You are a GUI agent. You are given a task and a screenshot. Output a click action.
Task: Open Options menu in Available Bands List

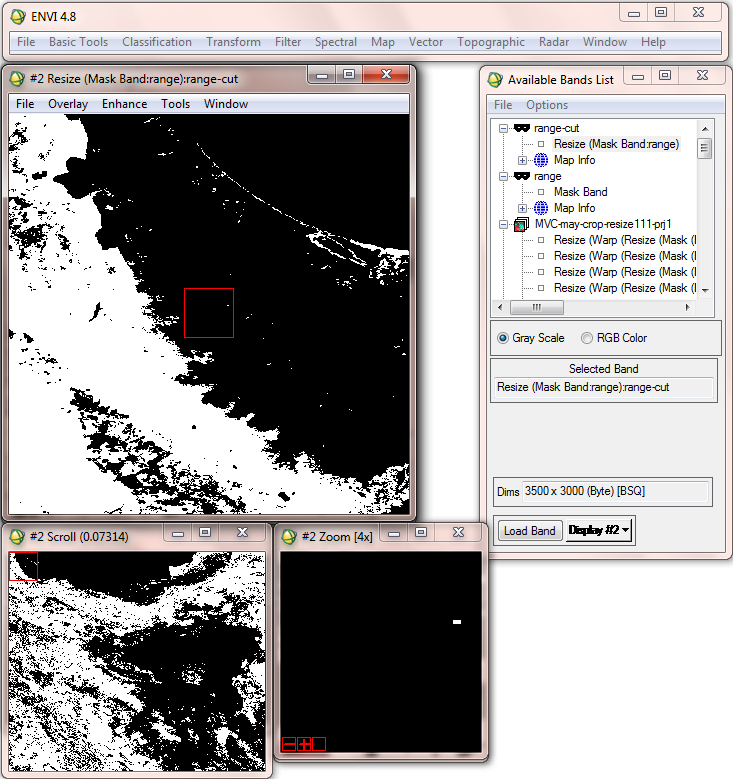[547, 105]
